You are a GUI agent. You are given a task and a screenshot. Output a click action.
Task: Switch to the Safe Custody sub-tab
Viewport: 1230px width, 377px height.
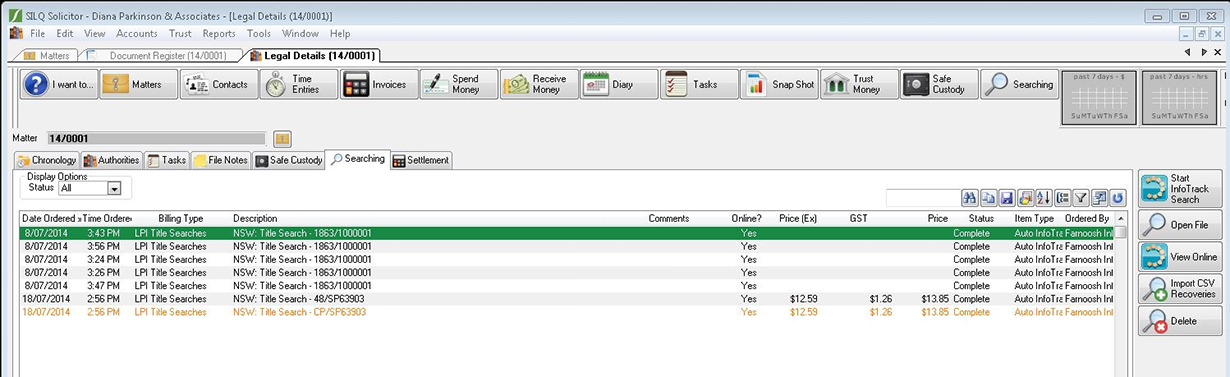[289, 160]
